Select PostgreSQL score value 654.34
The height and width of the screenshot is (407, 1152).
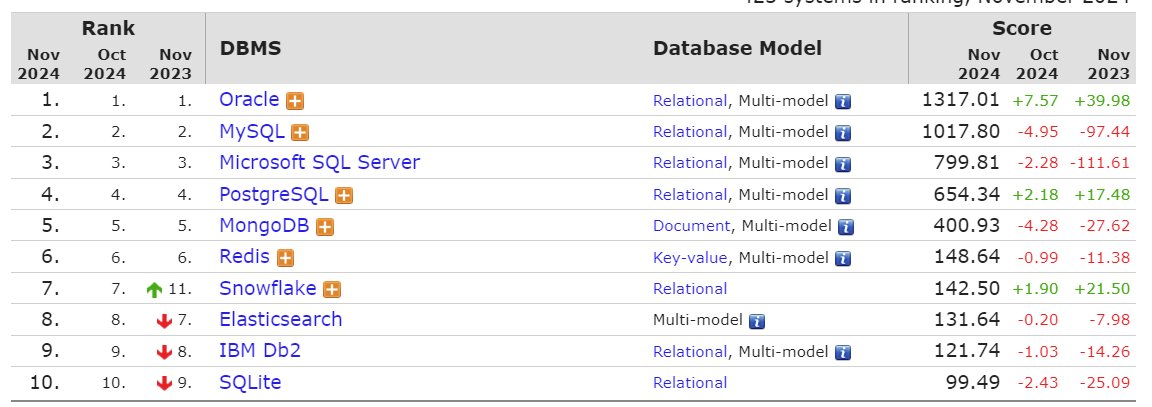pos(967,194)
